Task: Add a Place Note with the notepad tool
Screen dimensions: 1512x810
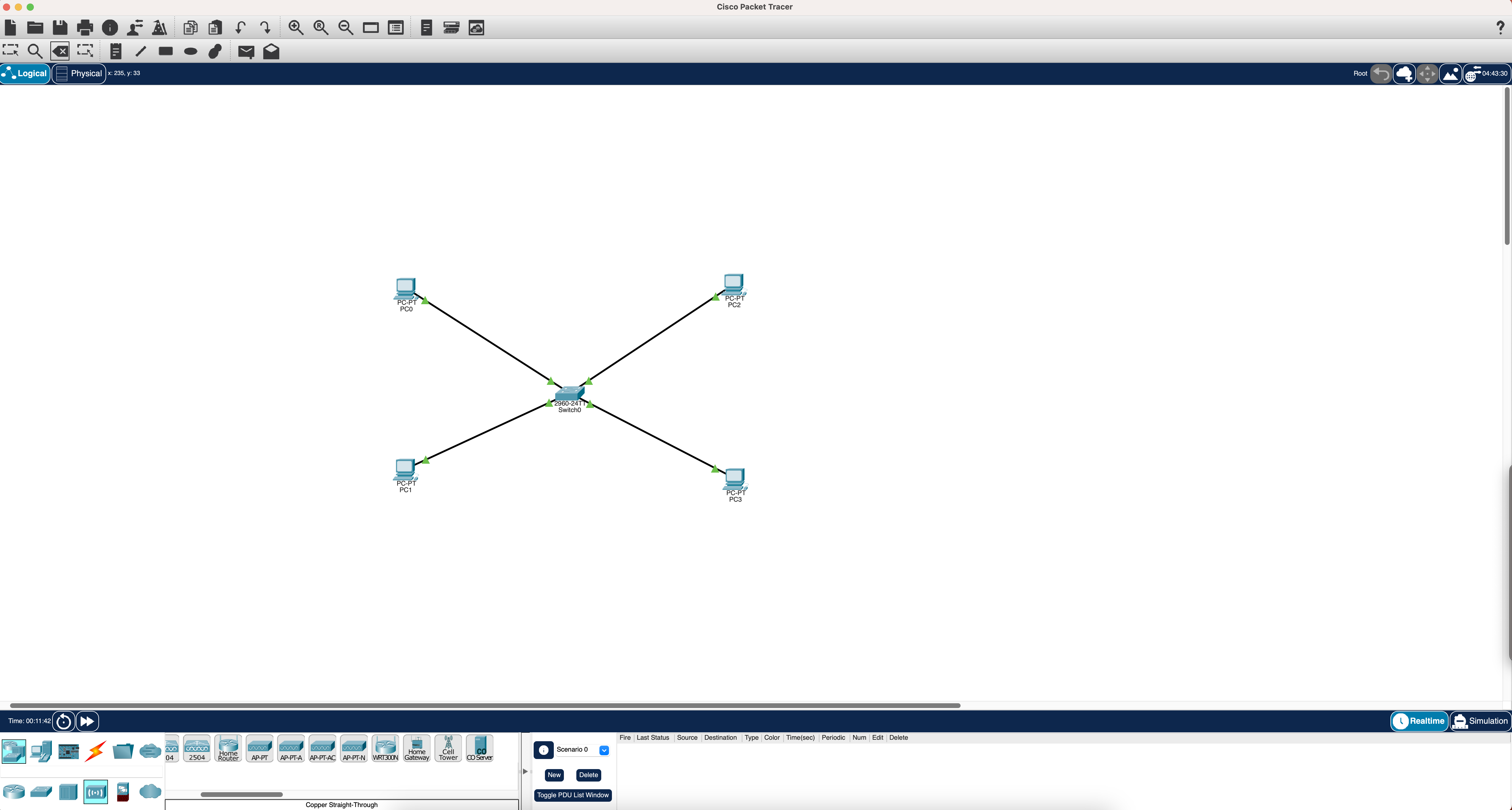Action: click(x=116, y=51)
